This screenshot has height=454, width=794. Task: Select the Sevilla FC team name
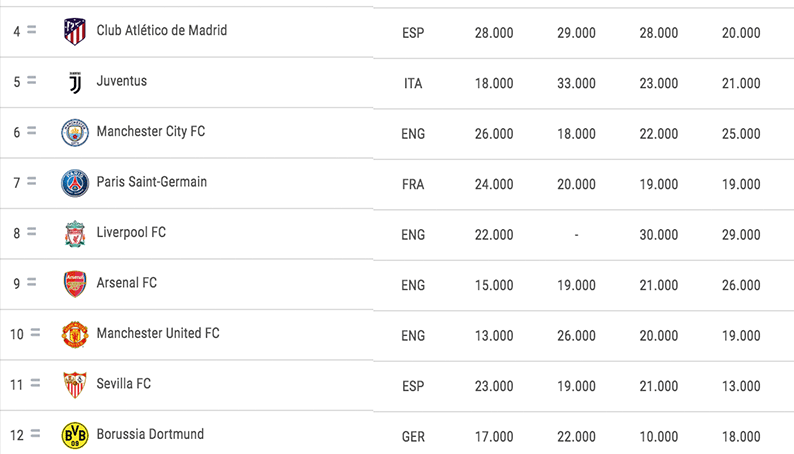(x=126, y=384)
